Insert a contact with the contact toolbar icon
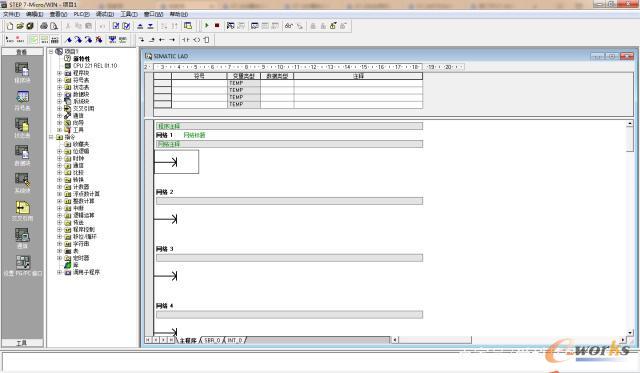 click(x=186, y=40)
